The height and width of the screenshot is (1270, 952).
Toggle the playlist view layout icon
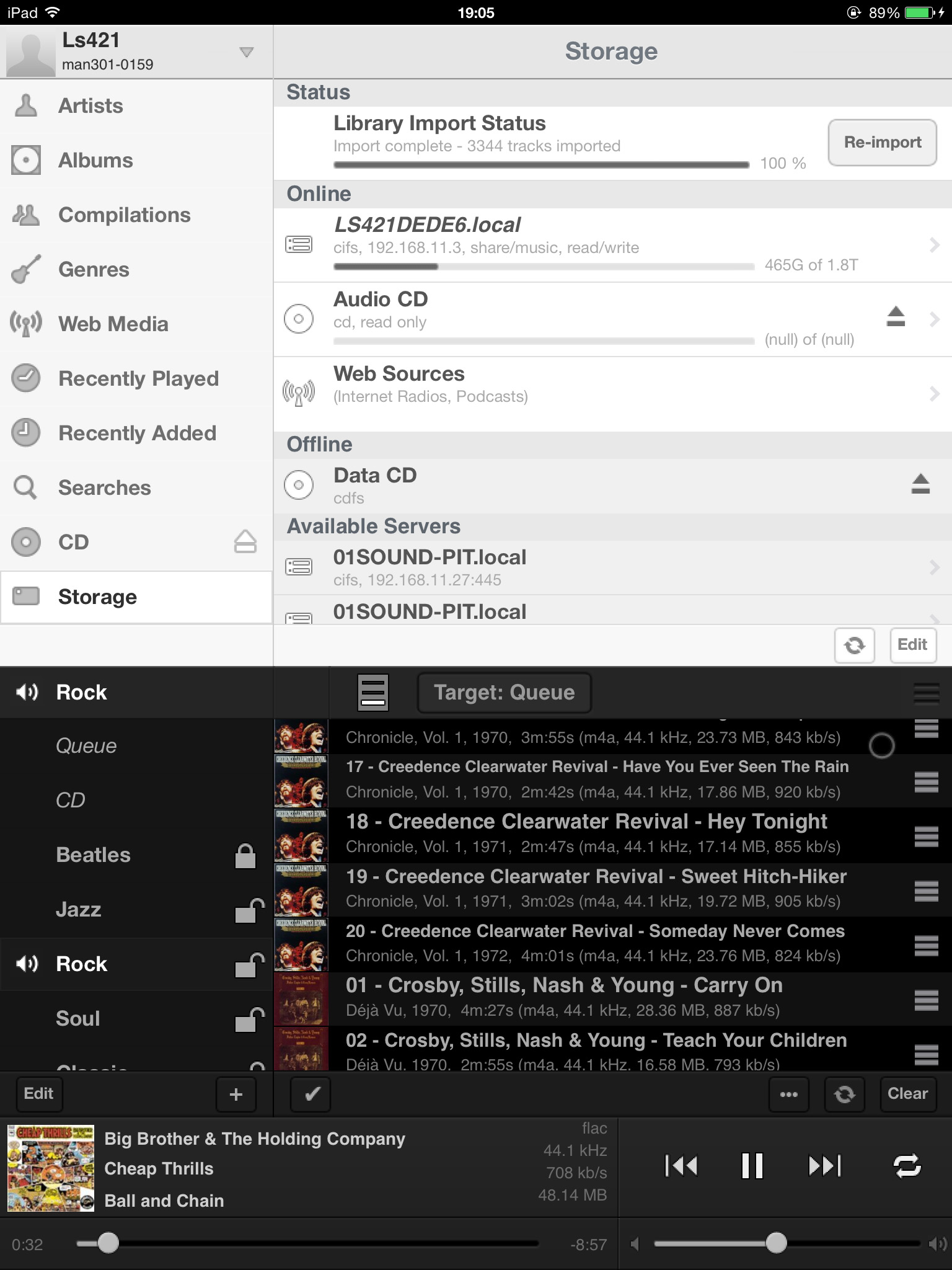click(x=373, y=693)
